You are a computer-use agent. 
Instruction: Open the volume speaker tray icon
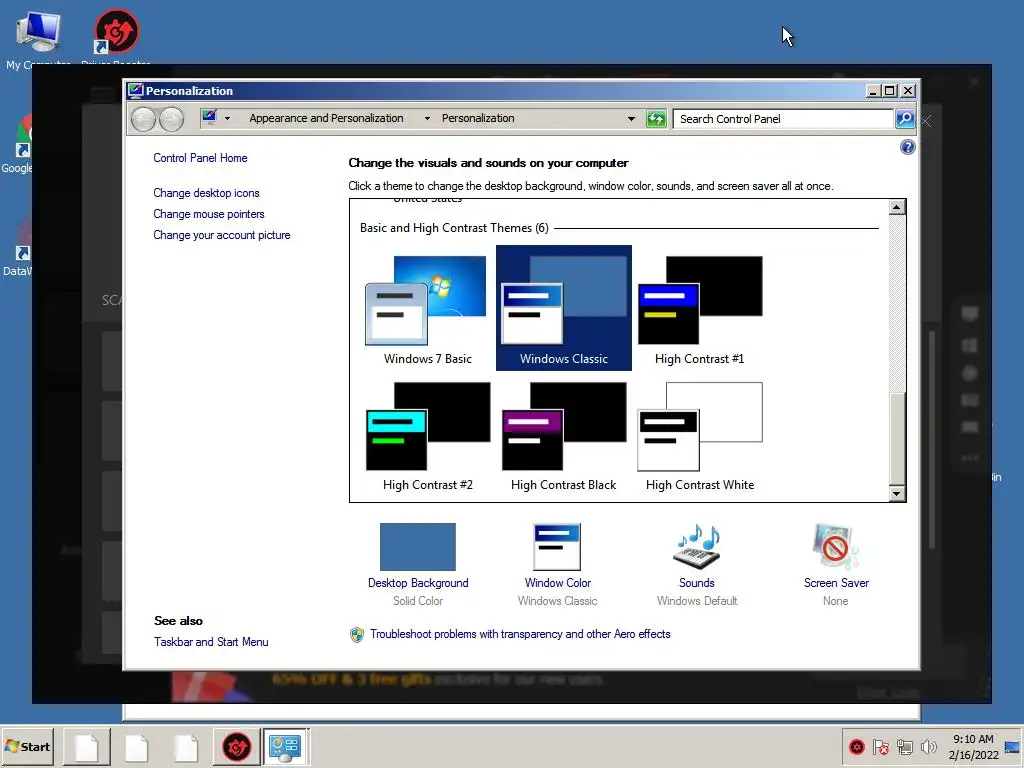point(928,746)
